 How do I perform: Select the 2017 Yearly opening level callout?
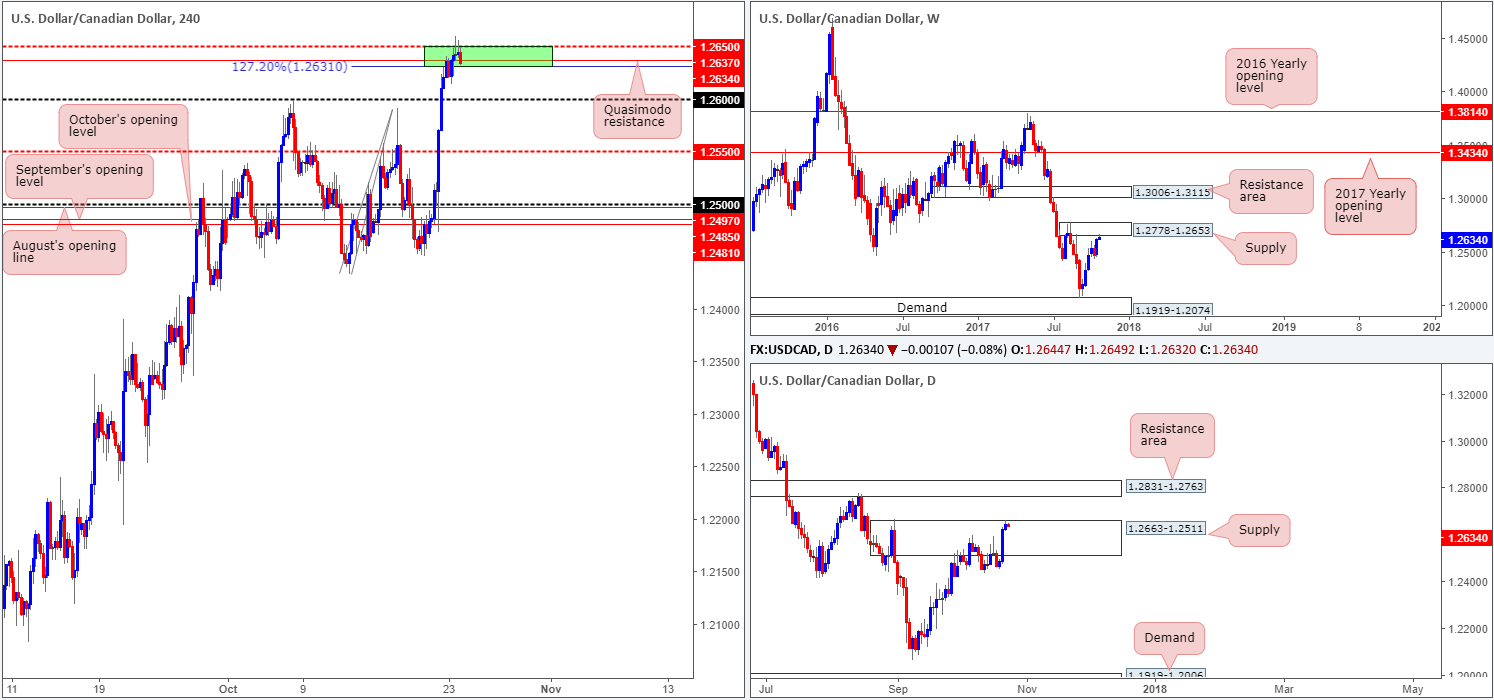tap(1372, 205)
